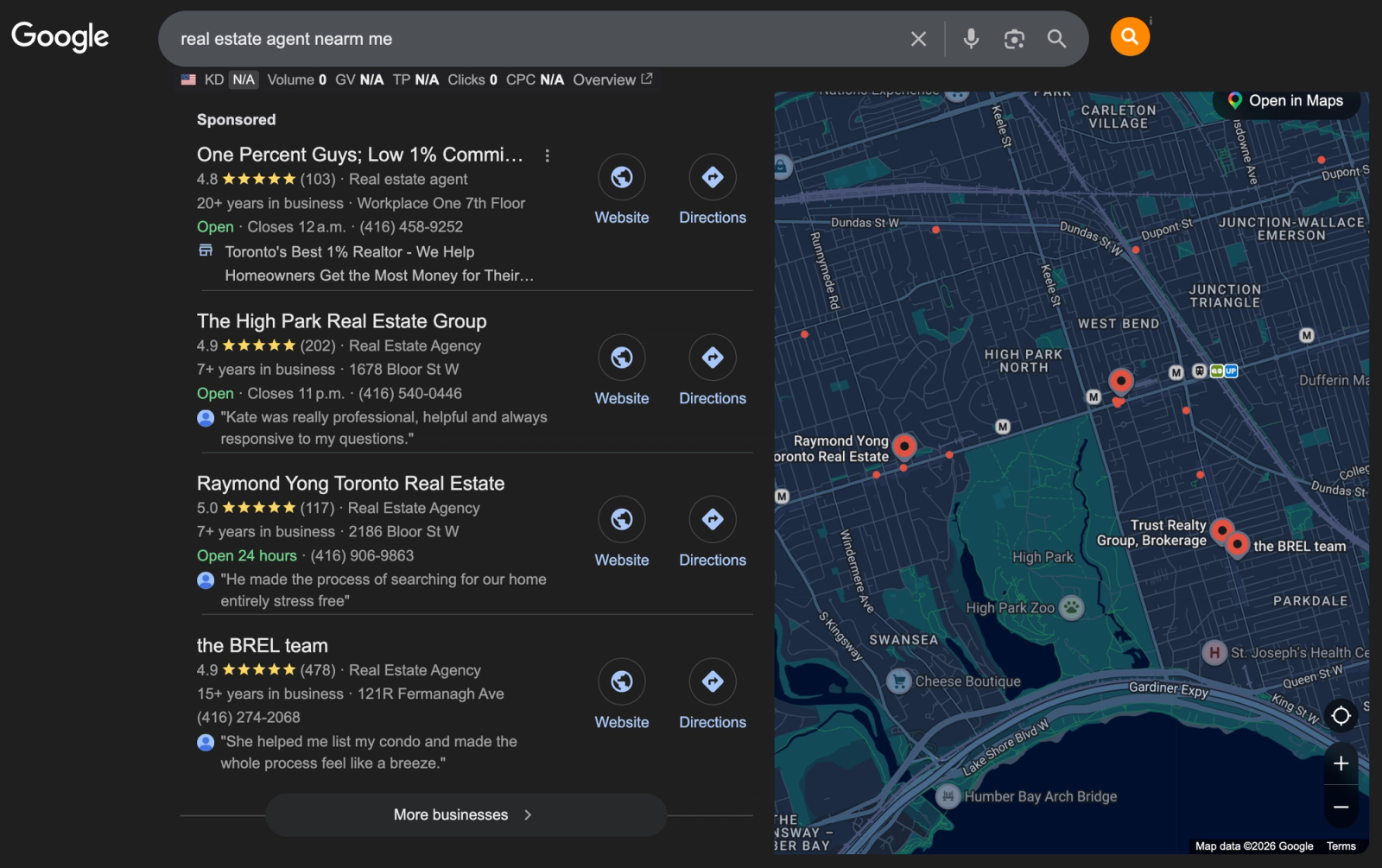
Task: Click Open in Maps button
Action: 1286,101
